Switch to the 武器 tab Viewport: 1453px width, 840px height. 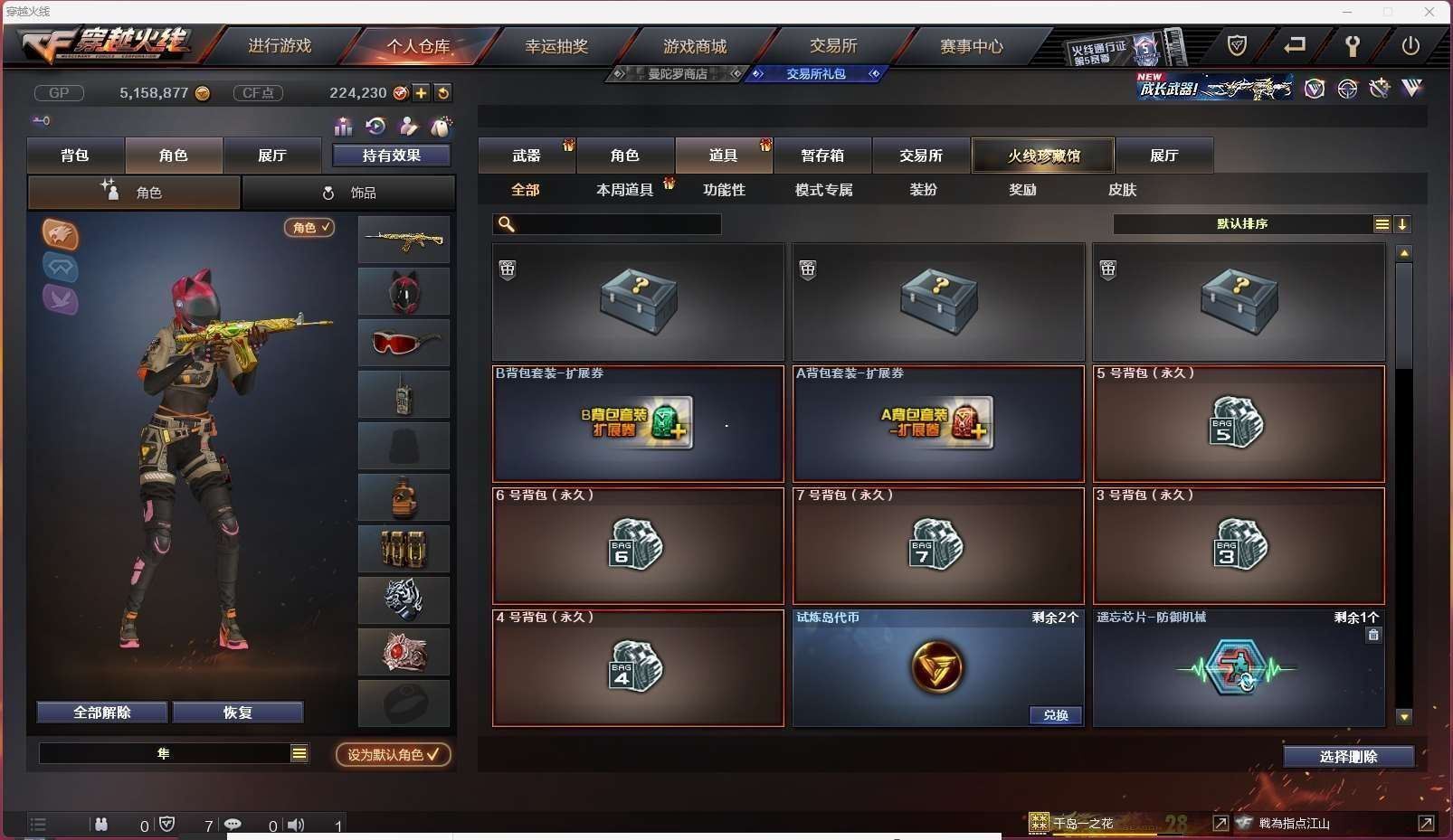[527, 156]
